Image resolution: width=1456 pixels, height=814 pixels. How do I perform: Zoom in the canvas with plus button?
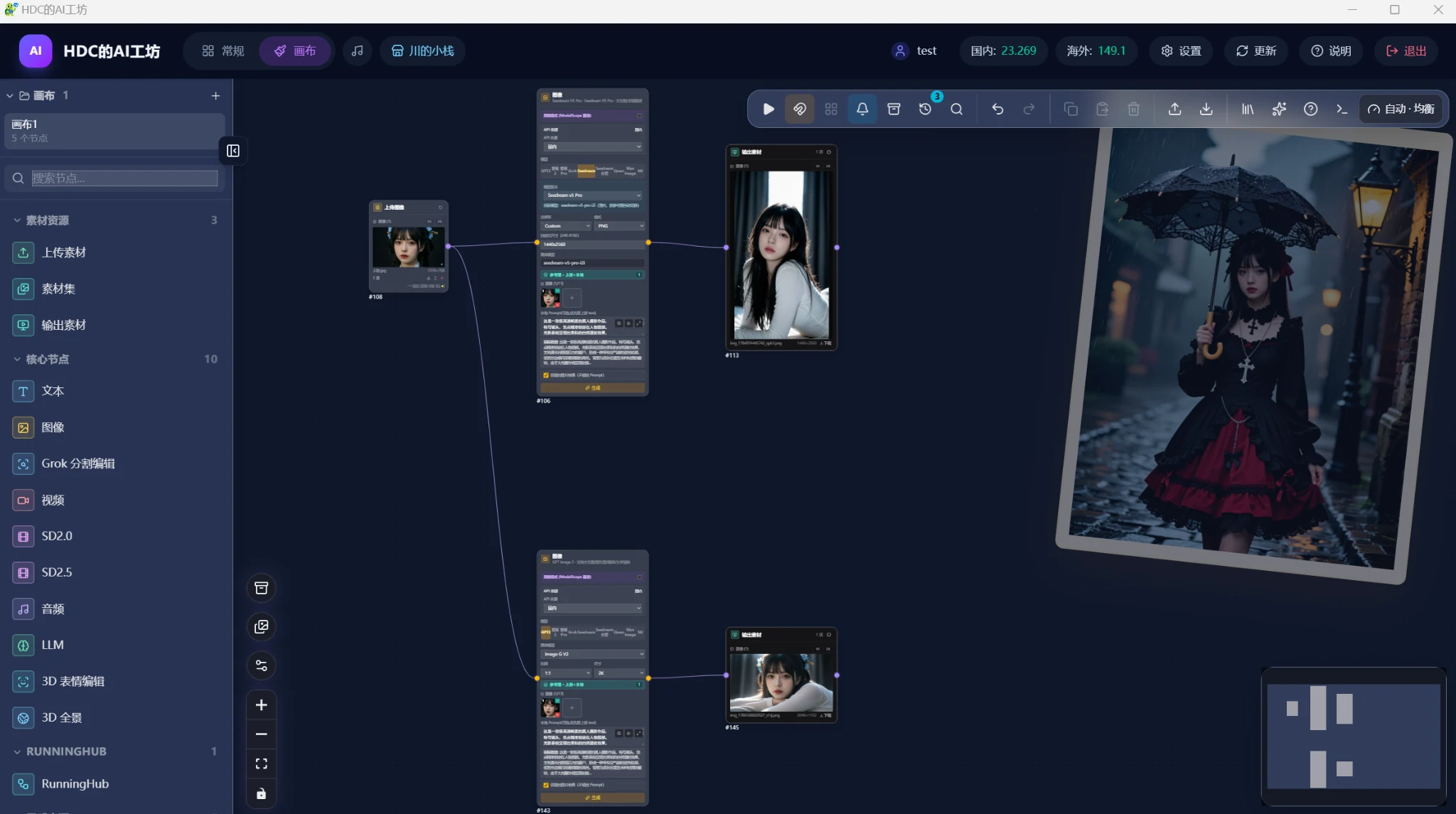[x=262, y=705]
